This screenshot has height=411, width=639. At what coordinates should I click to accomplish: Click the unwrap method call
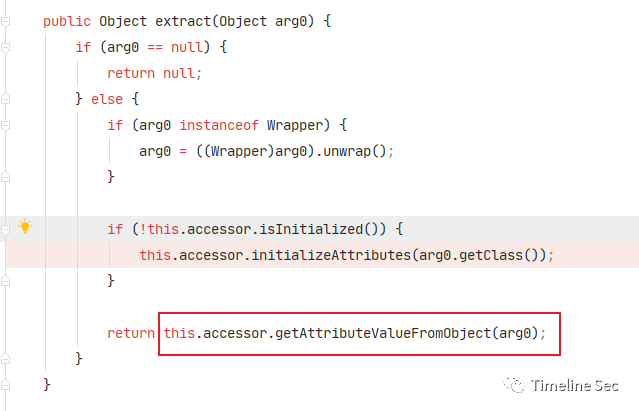(x=346, y=152)
